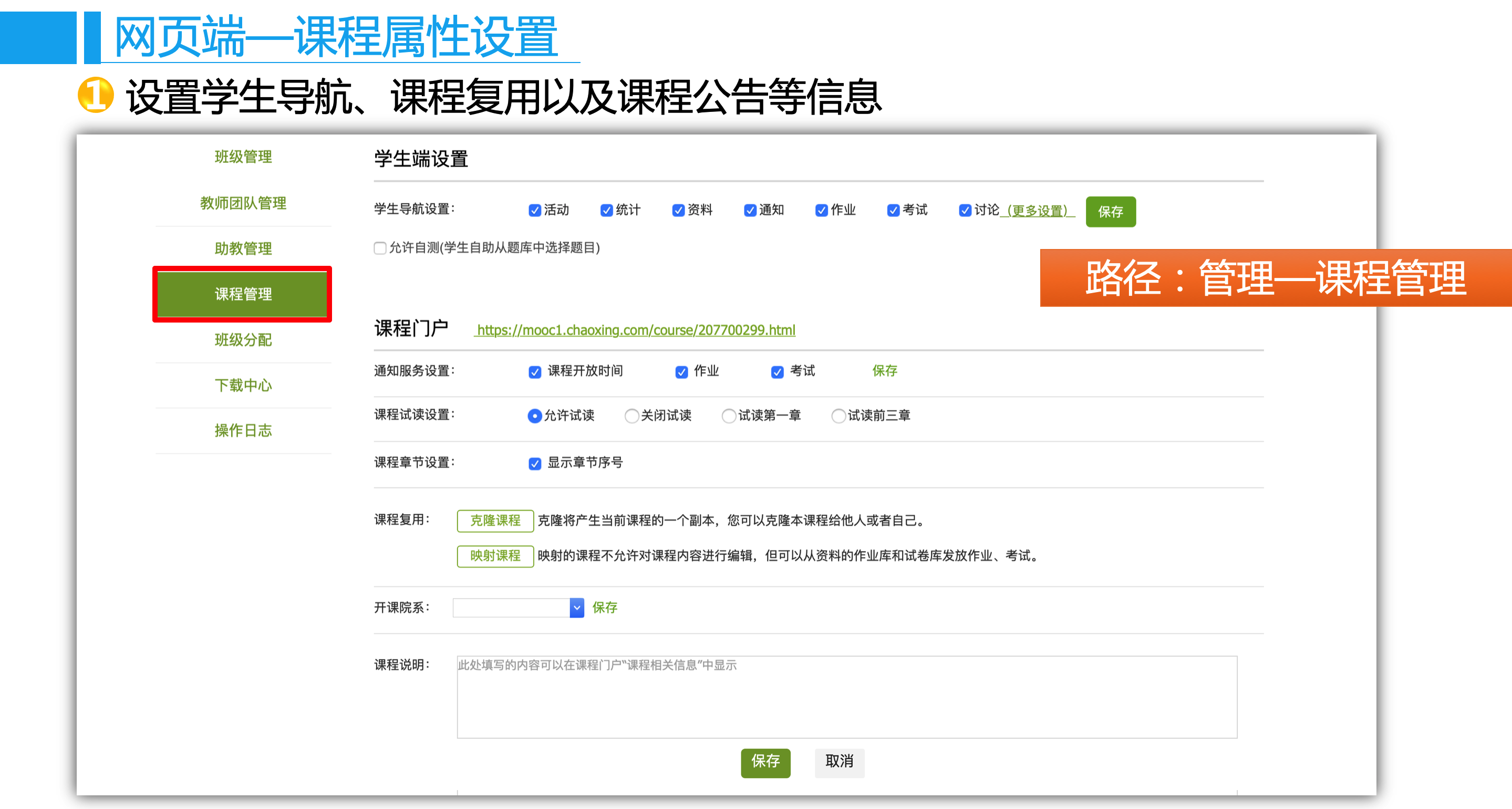Uncheck the 活动 navigation checkbox
This screenshot has width=1512, height=809.
click(534, 210)
